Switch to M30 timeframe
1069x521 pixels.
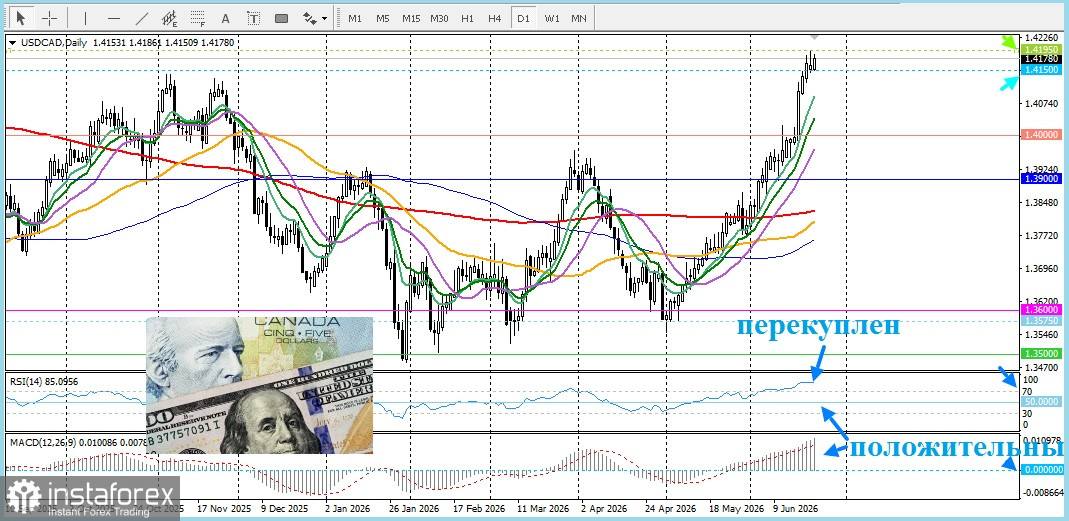click(x=439, y=18)
